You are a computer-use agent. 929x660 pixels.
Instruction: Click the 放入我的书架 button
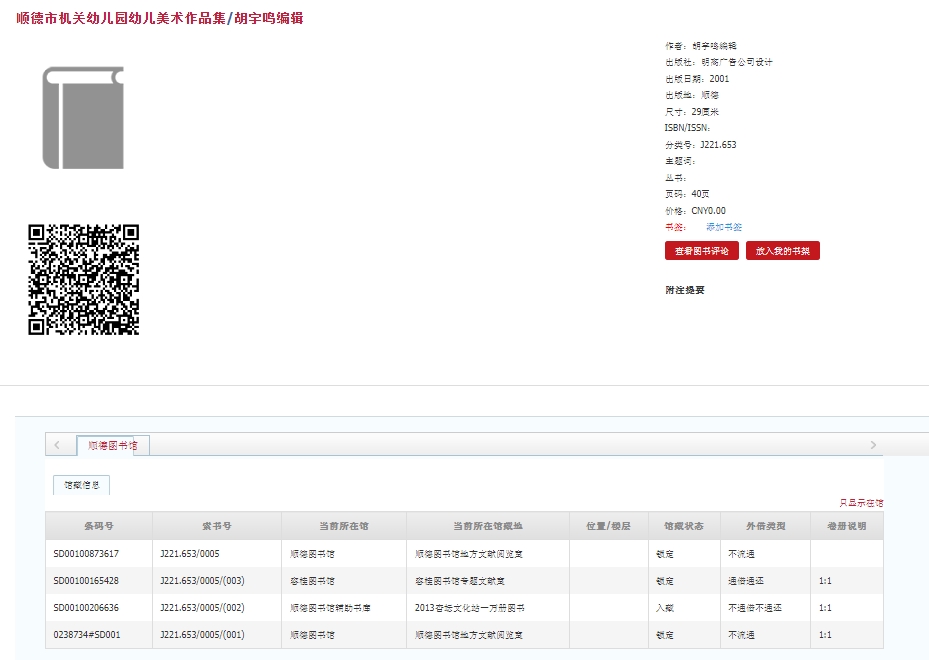[782, 251]
